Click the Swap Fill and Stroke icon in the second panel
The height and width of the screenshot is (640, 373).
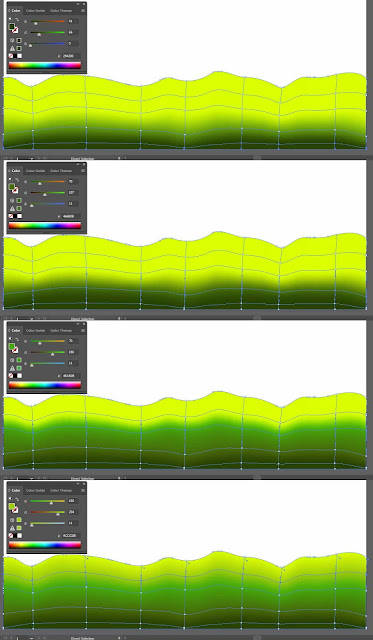pyautogui.click(x=17, y=180)
